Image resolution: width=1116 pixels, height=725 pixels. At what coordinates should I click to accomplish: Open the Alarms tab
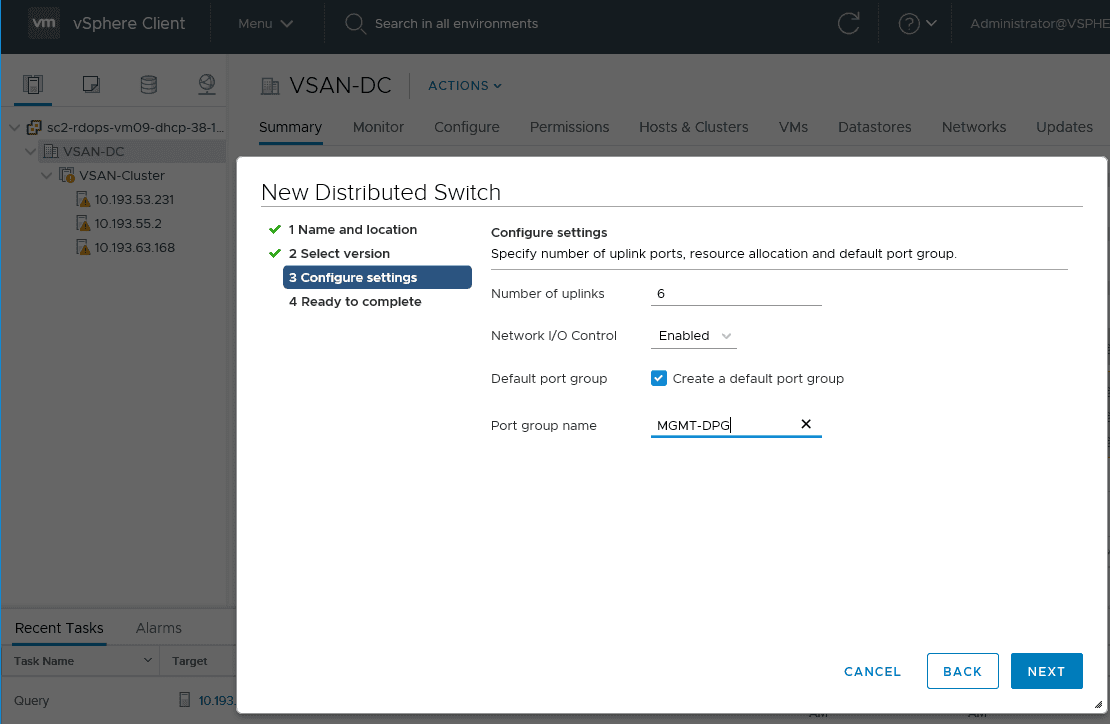[x=159, y=628]
